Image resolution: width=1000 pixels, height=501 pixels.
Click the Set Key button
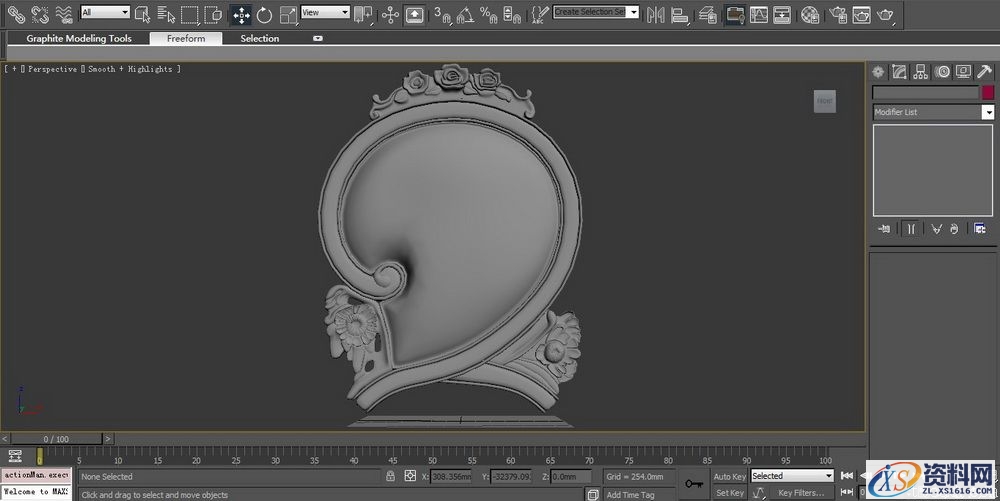pyautogui.click(x=729, y=493)
